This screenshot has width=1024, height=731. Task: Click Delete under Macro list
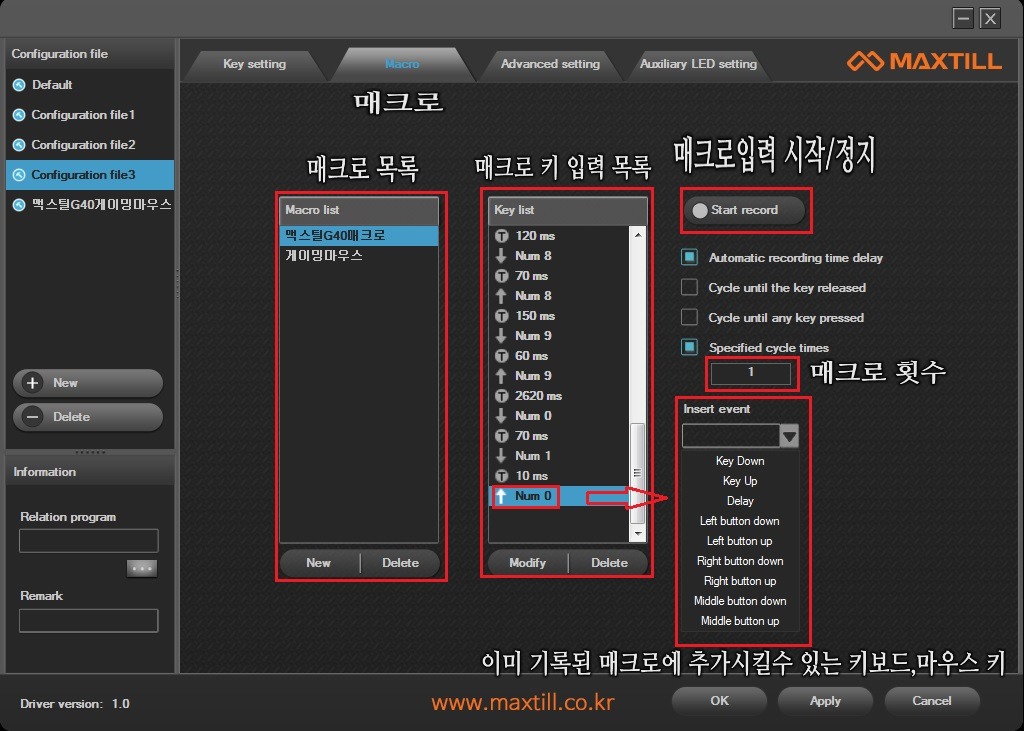click(400, 563)
